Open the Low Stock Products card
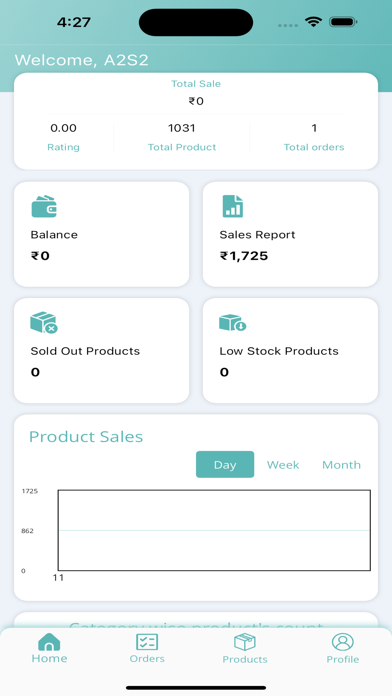 pos(290,351)
